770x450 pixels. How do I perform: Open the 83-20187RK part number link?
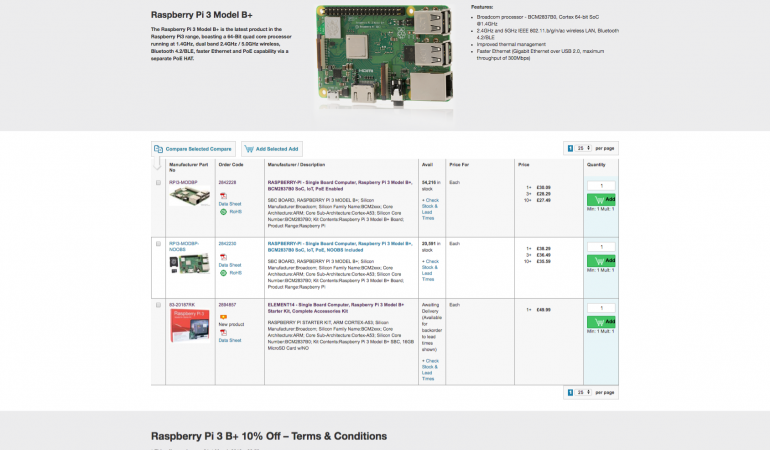point(182,305)
